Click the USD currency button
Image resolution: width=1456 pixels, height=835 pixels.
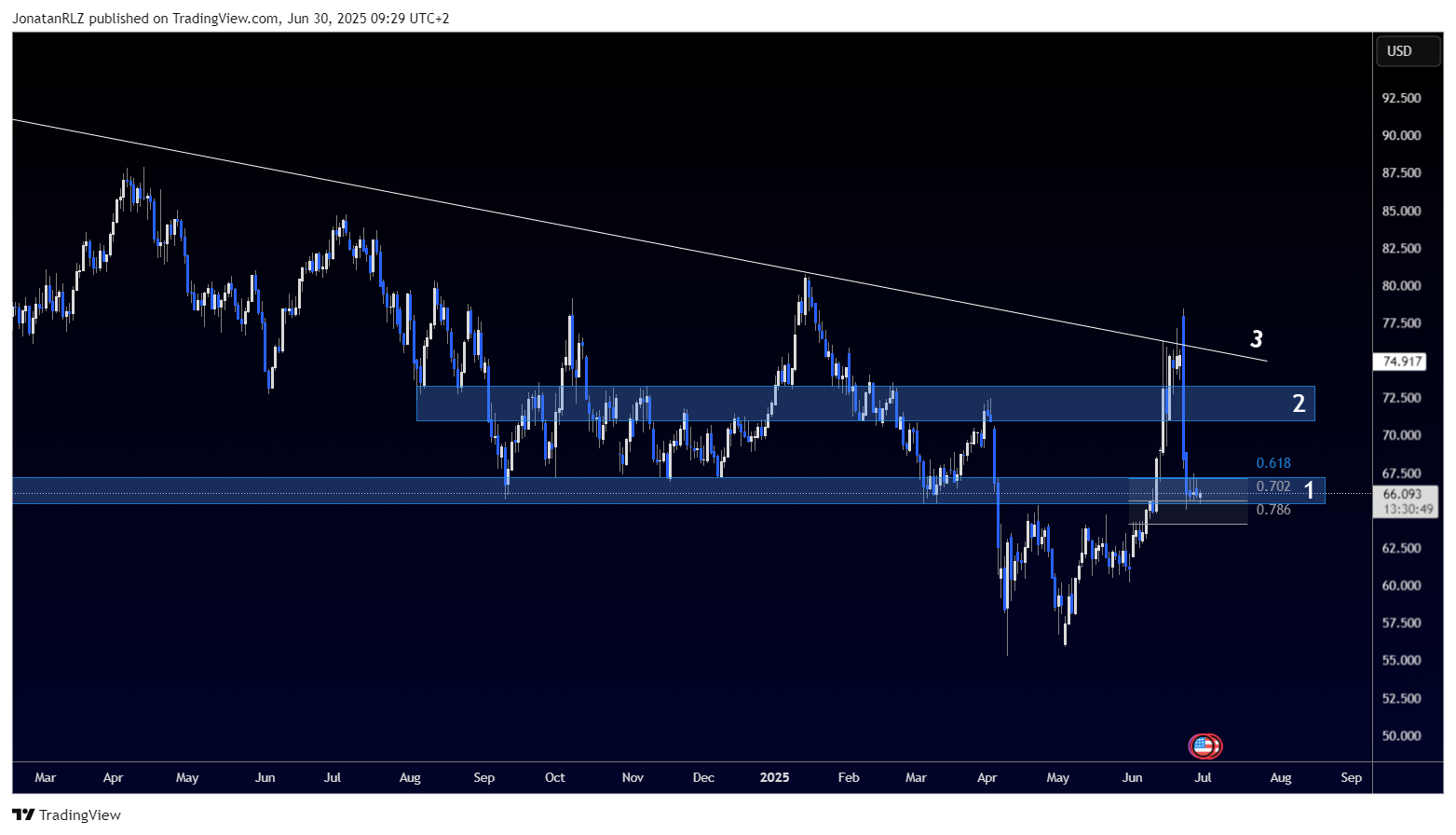1408,51
